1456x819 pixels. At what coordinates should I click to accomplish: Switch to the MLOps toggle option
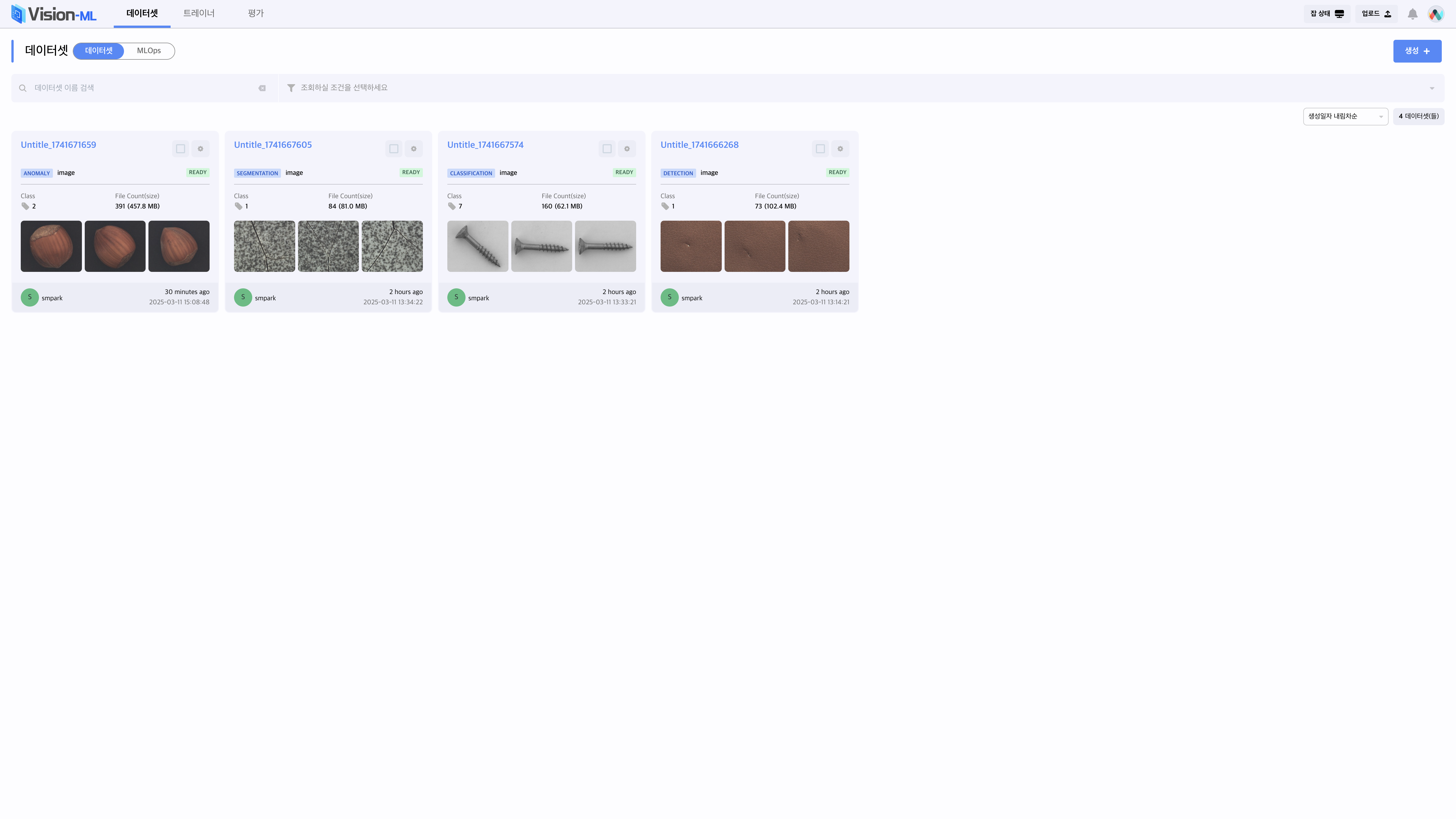click(x=149, y=51)
